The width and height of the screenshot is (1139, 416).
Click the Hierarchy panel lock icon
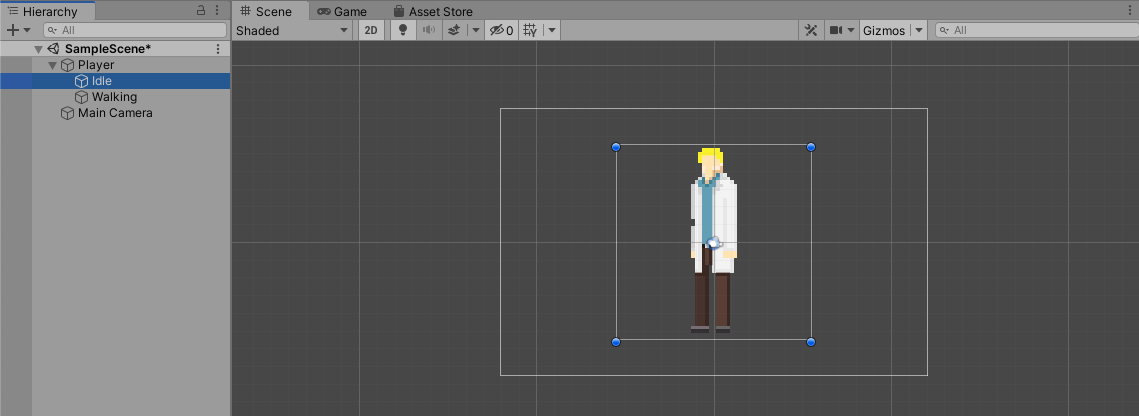[201, 10]
